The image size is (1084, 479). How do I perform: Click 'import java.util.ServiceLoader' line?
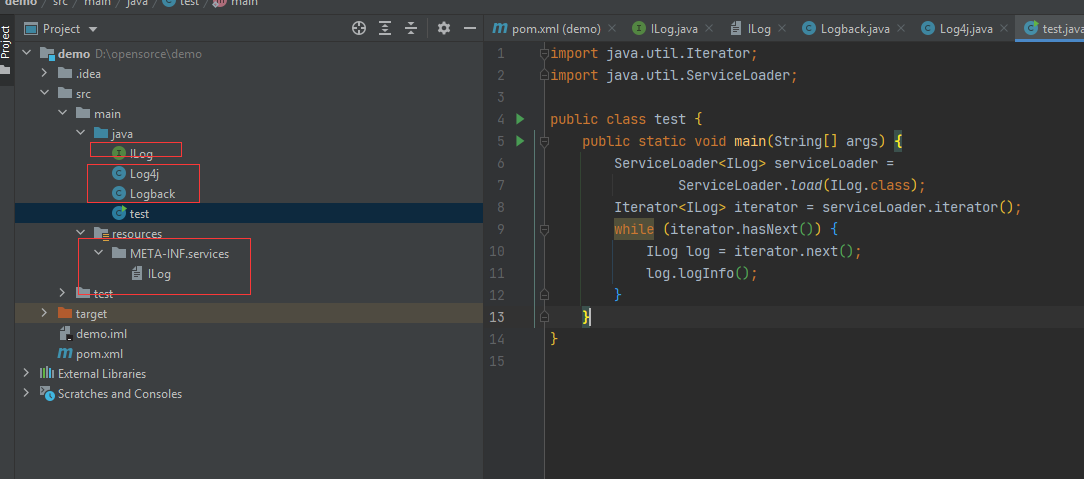674,75
